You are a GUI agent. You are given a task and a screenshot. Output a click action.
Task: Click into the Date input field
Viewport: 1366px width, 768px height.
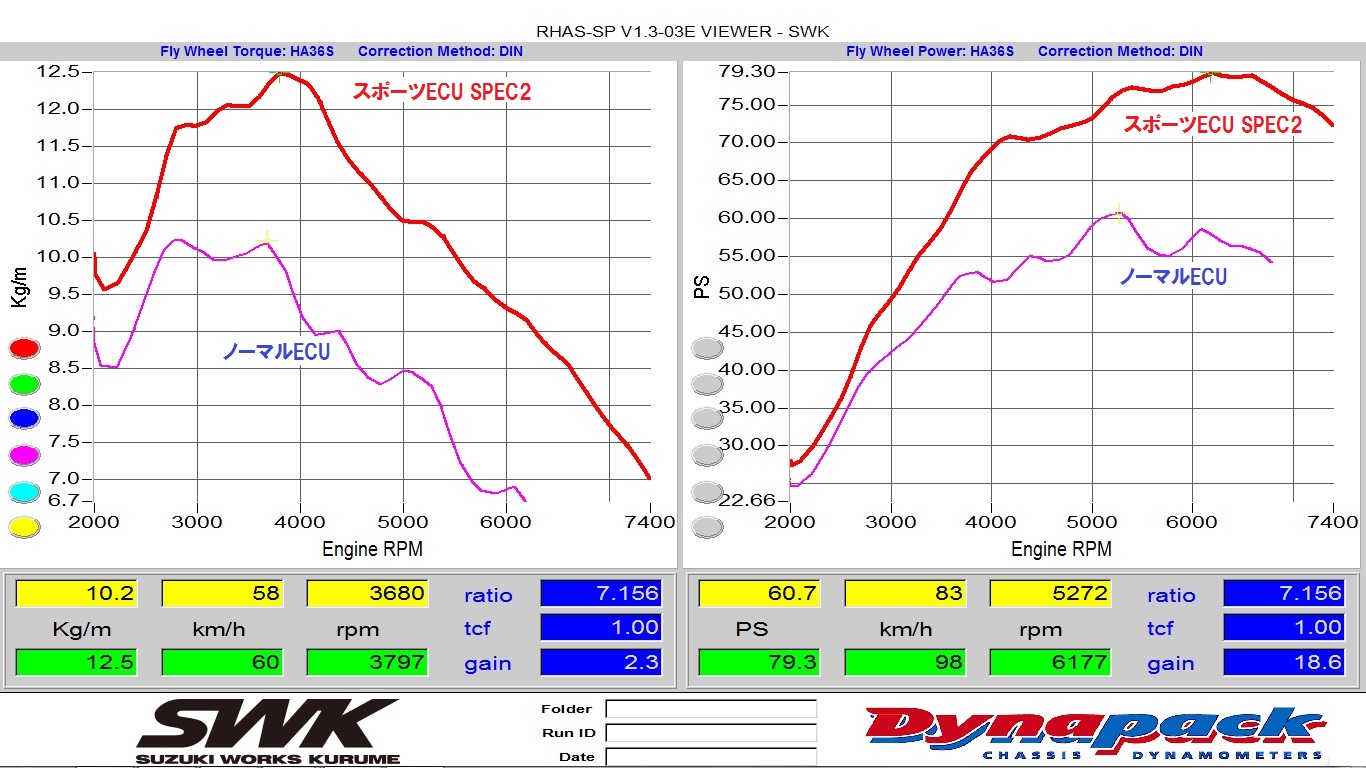coord(710,757)
